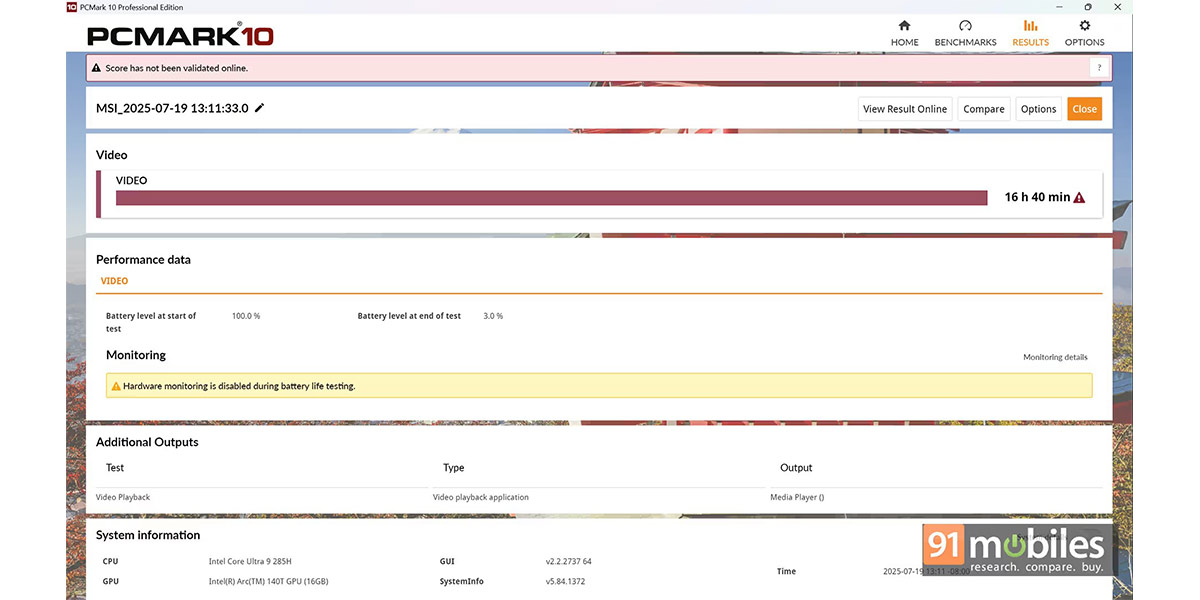Open the validation help question mark
Viewport: 1200px width, 600px height.
point(1099,68)
